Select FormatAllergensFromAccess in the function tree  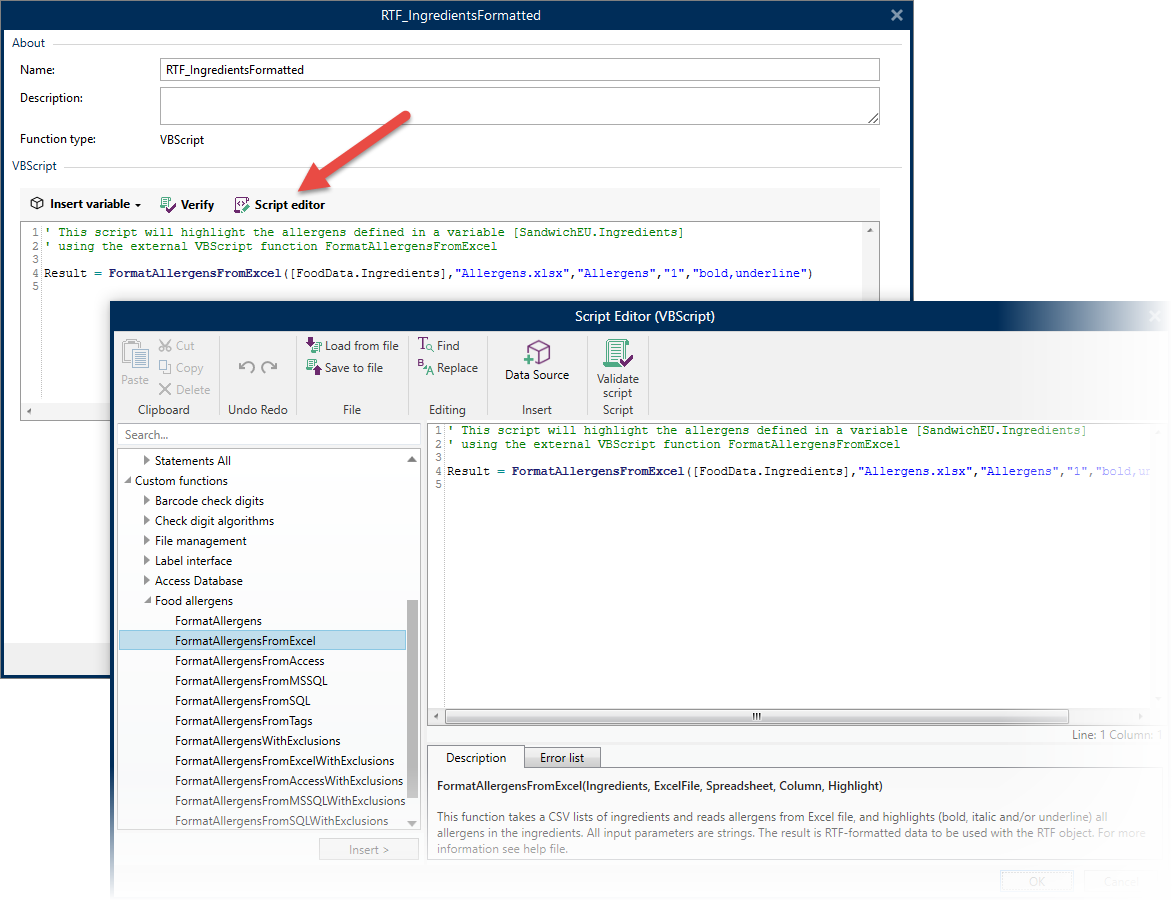[250, 661]
